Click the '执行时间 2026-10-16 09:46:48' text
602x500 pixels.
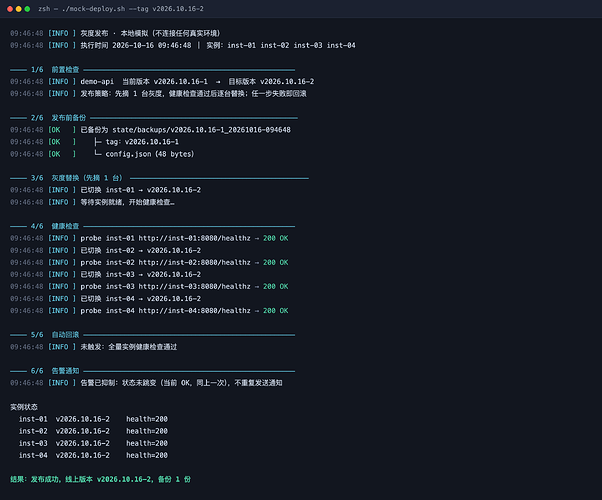pos(136,45)
